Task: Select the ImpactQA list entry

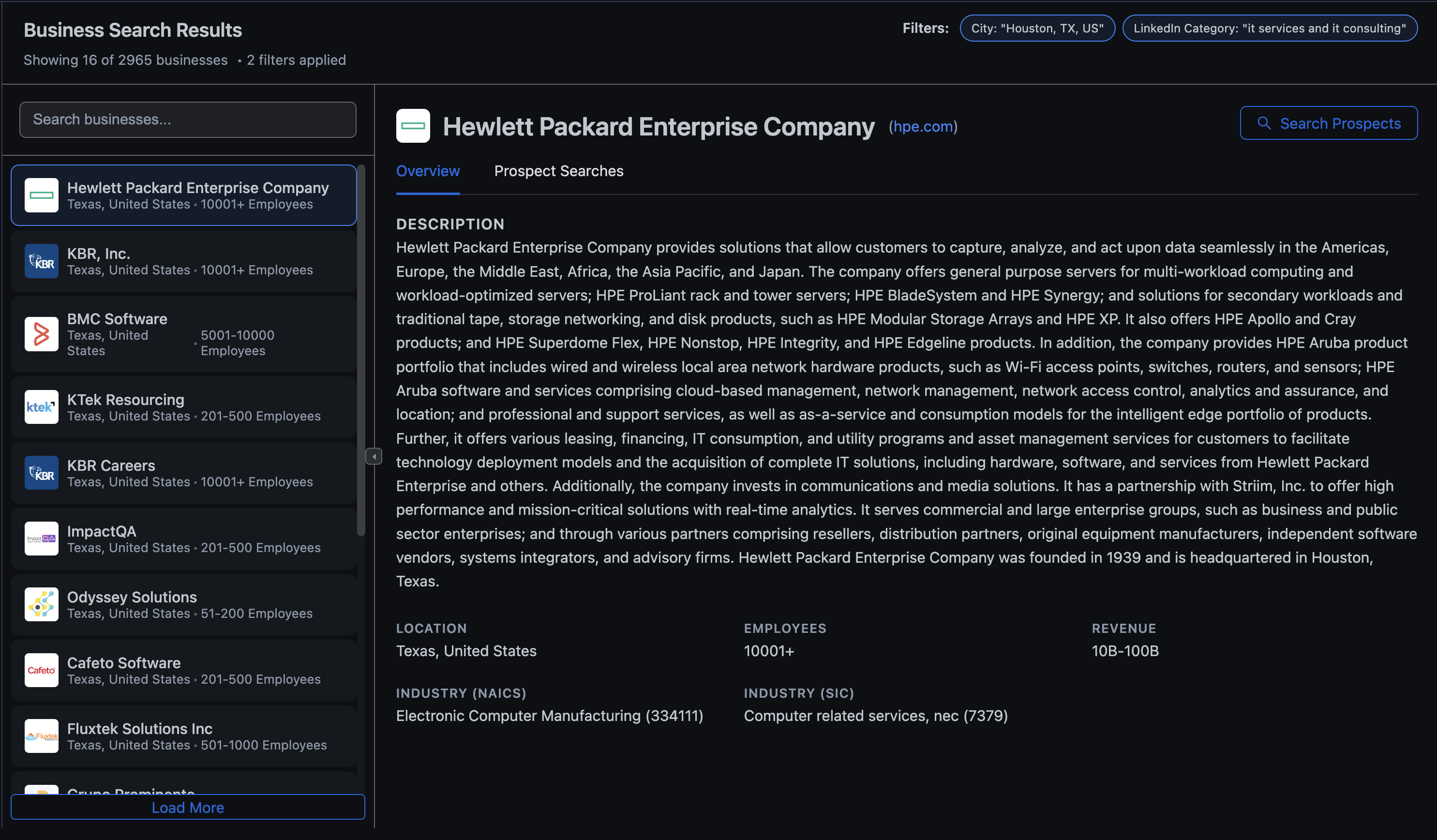Action: coord(184,539)
